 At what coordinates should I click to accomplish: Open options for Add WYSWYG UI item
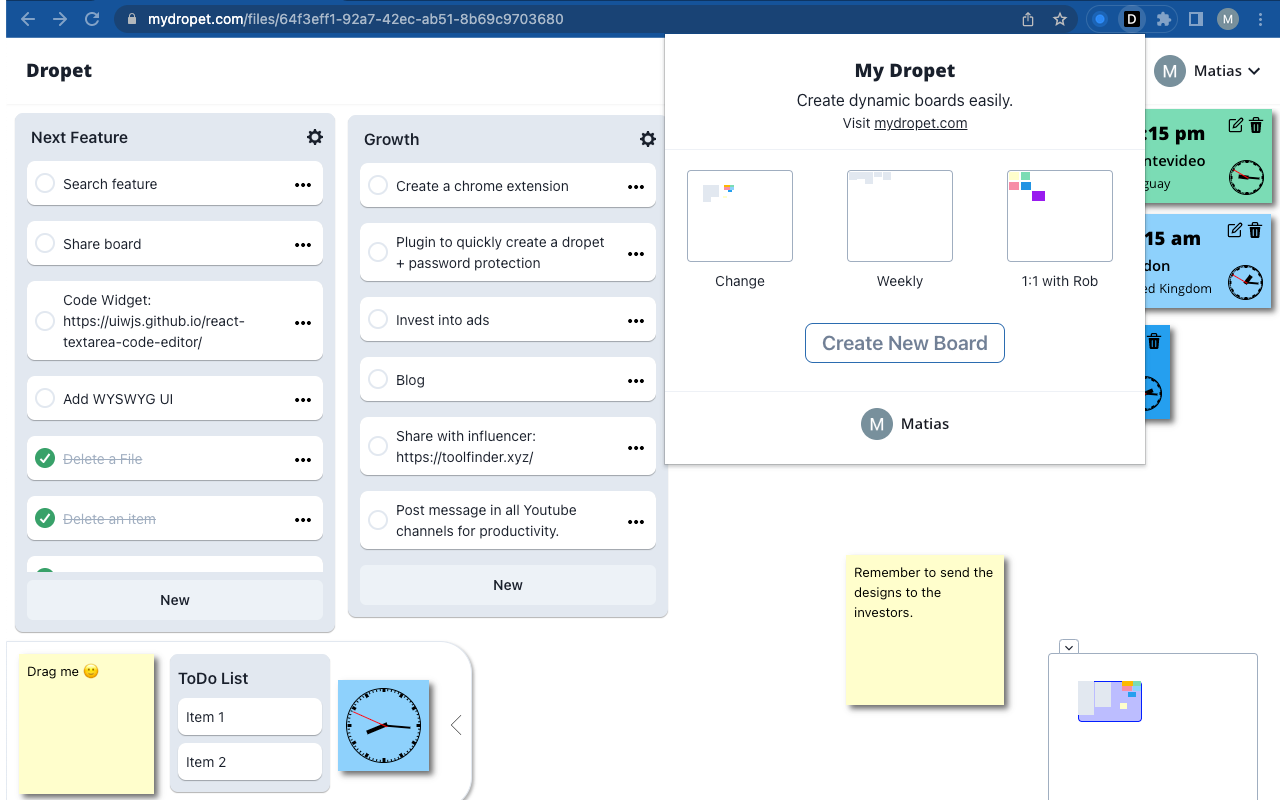303,400
